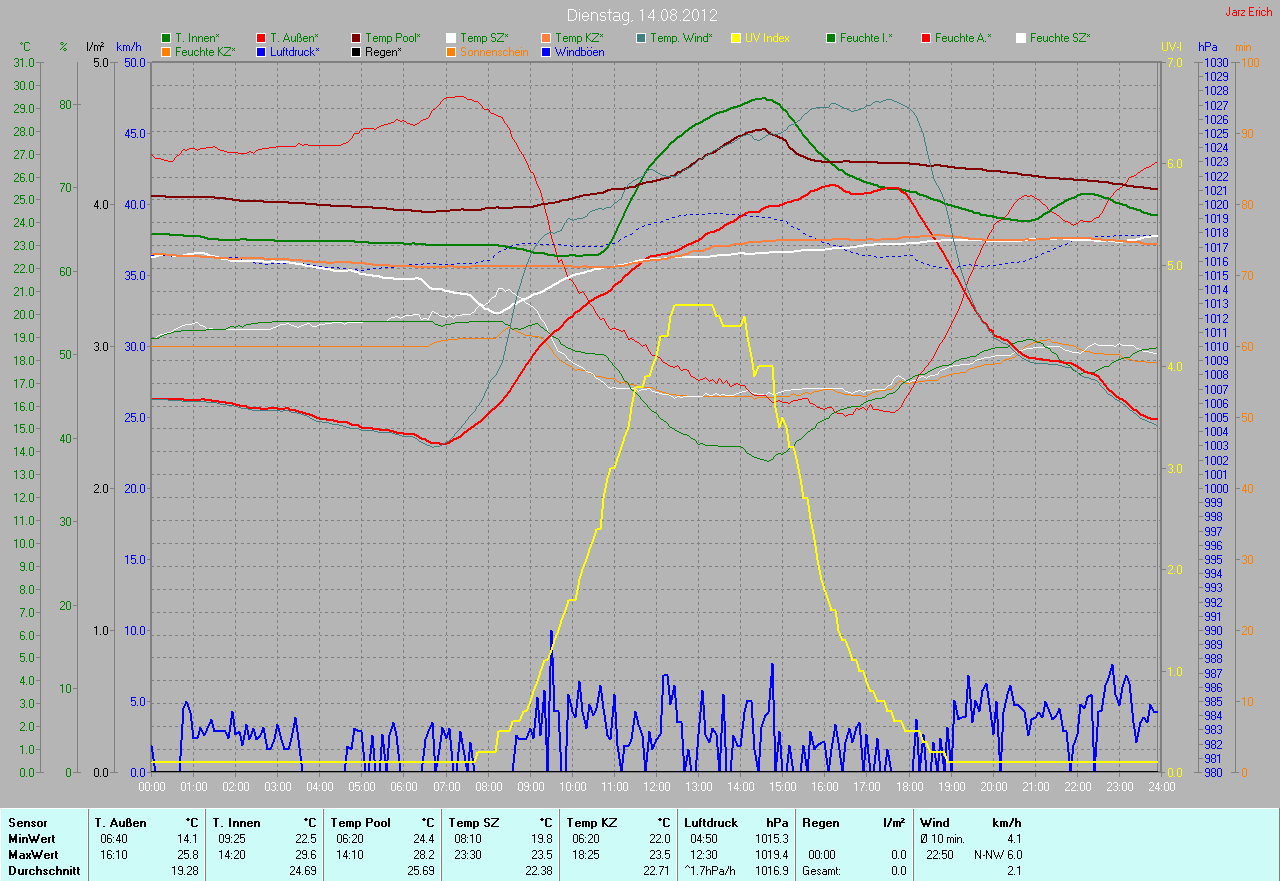The image size is (1280, 881).
Task: Click the white Temp SZ legend square
Action: pos(451,38)
